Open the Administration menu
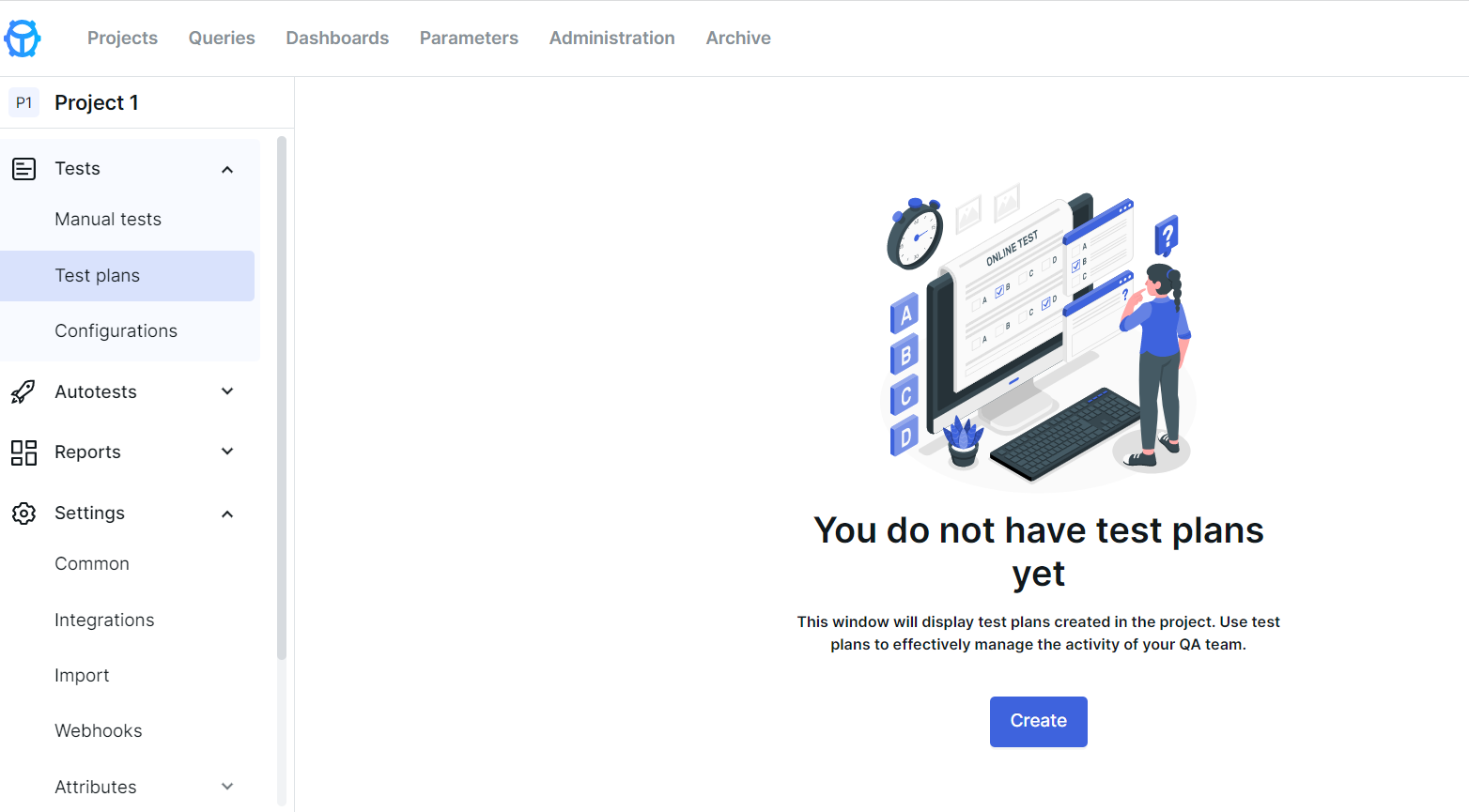1469x812 pixels. point(612,38)
